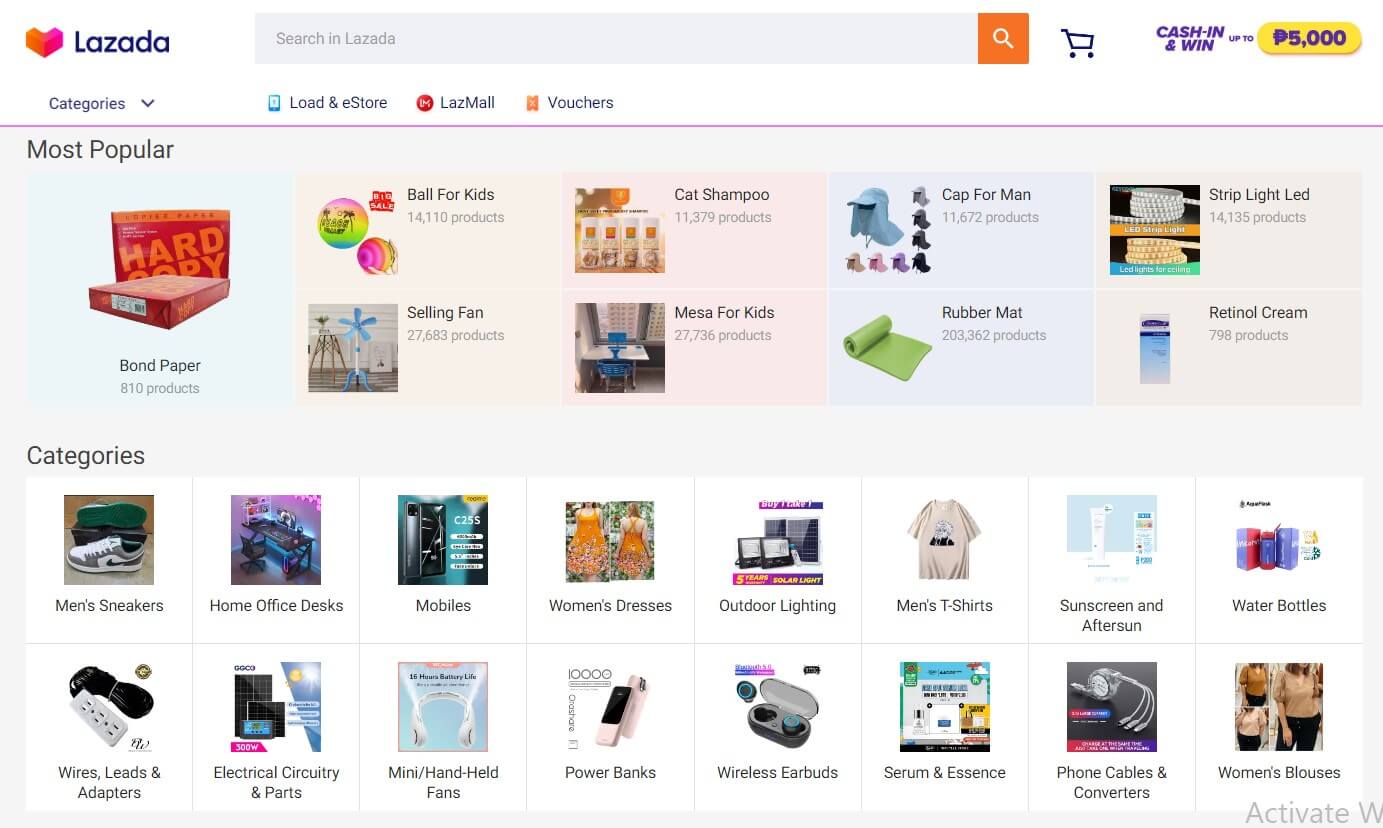This screenshot has height=828, width=1383.
Task: Click the Search in Lazada input field
Action: pyautogui.click(x=615, y=38)
